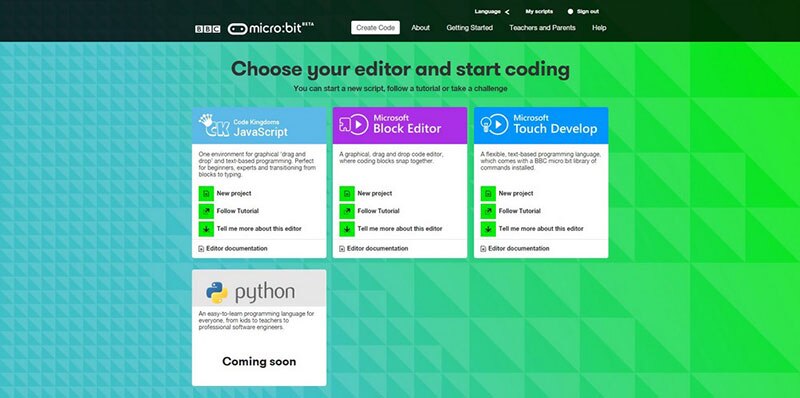Image resolution: width=800 pixels, height=398 pixels.
Task: Click the Code Kingdoms JavaScript card header
Action: (x=259, y=126)
